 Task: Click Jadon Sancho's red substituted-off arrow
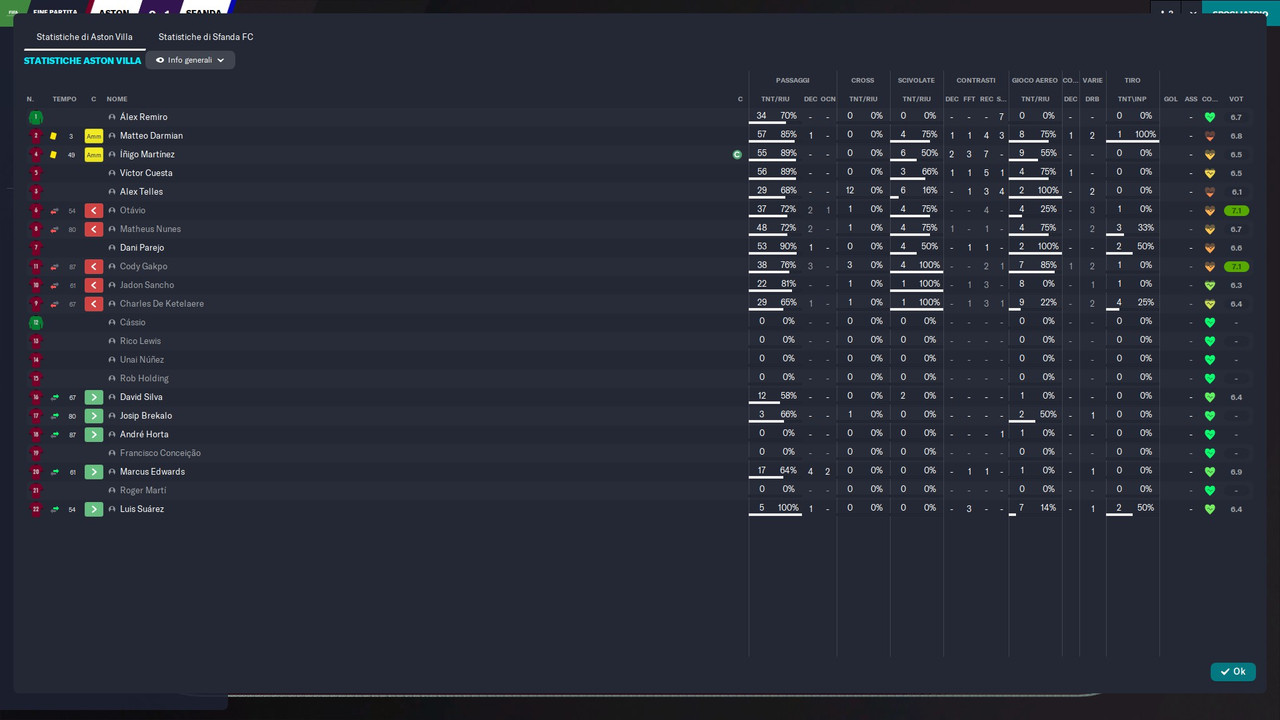[94, 285]
